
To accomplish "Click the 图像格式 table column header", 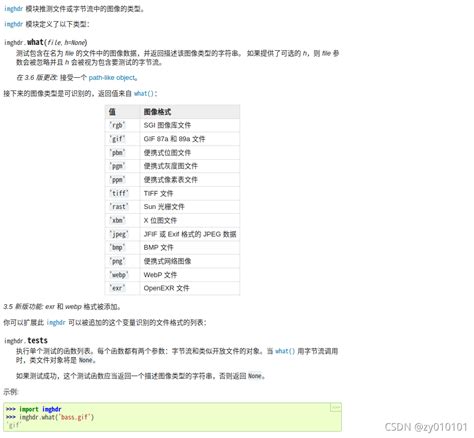I will pos(190,112).
